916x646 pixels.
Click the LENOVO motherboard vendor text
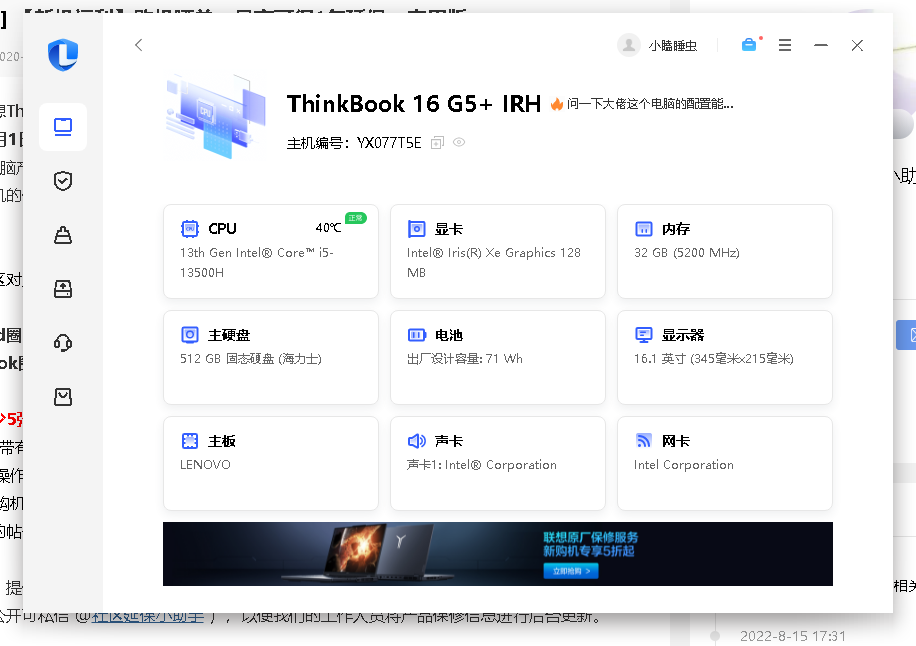coord(205,465)
